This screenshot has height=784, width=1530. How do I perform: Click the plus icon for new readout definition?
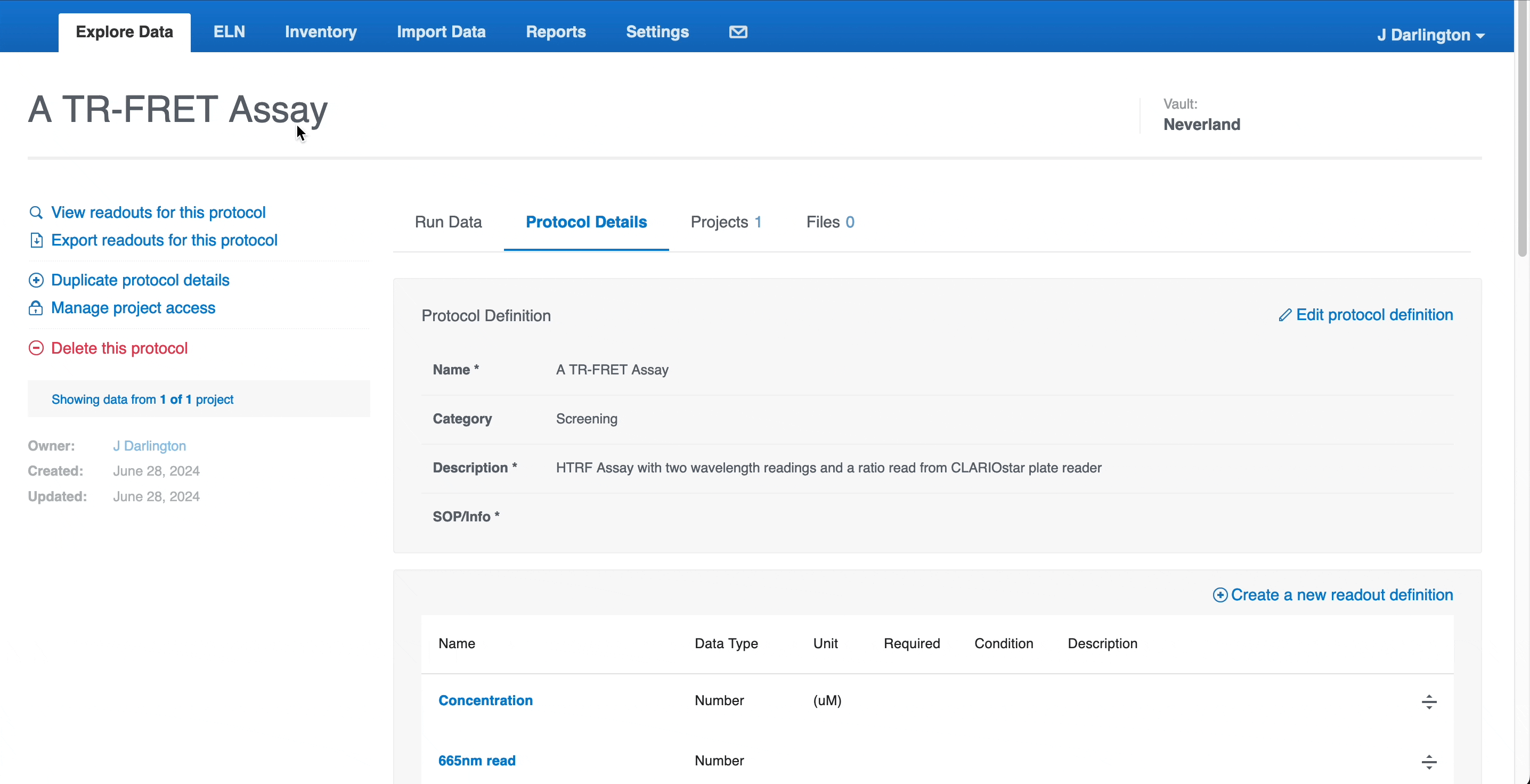pyautogui.click(x=1220, y=595)
